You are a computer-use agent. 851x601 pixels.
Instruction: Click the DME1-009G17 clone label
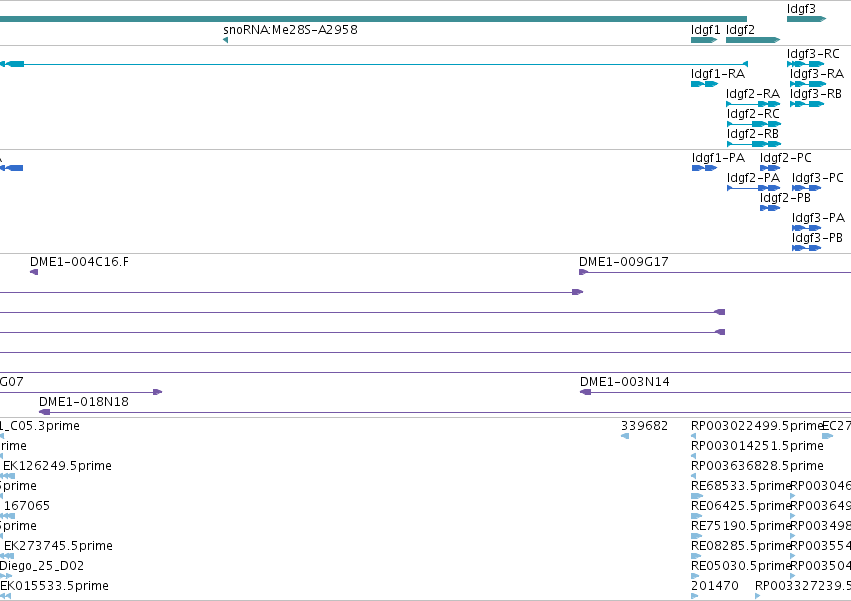coord(624,262)
